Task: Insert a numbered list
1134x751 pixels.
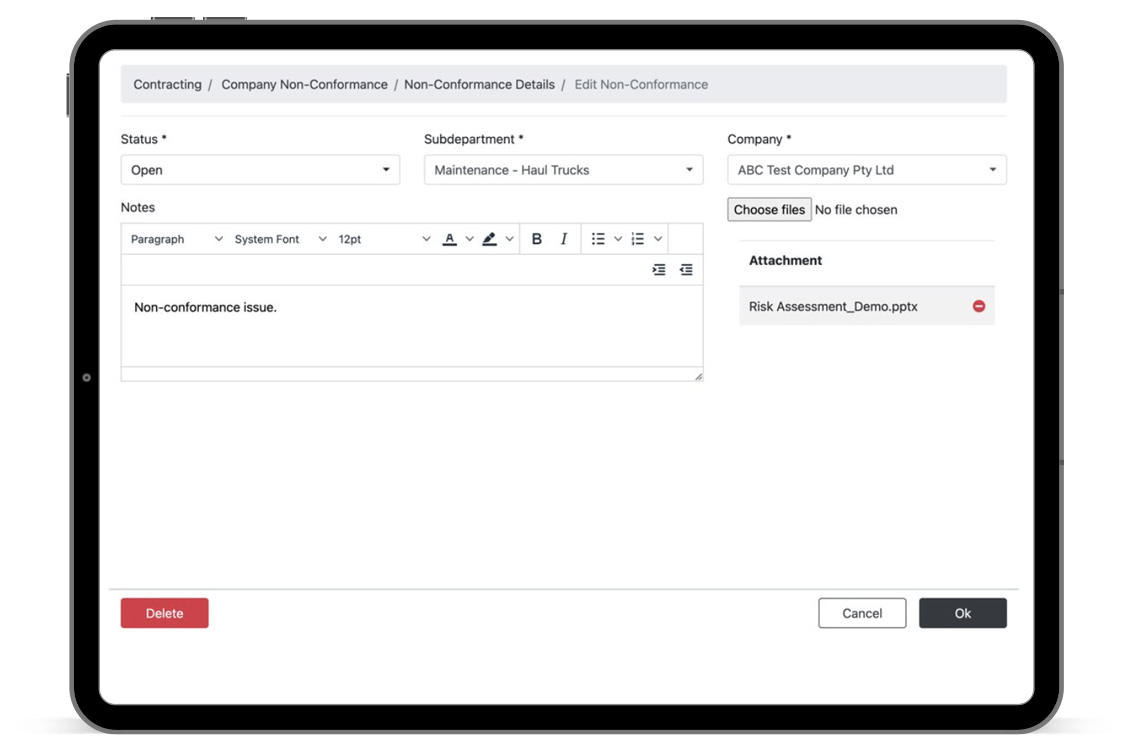Action: tap(638, 239)
